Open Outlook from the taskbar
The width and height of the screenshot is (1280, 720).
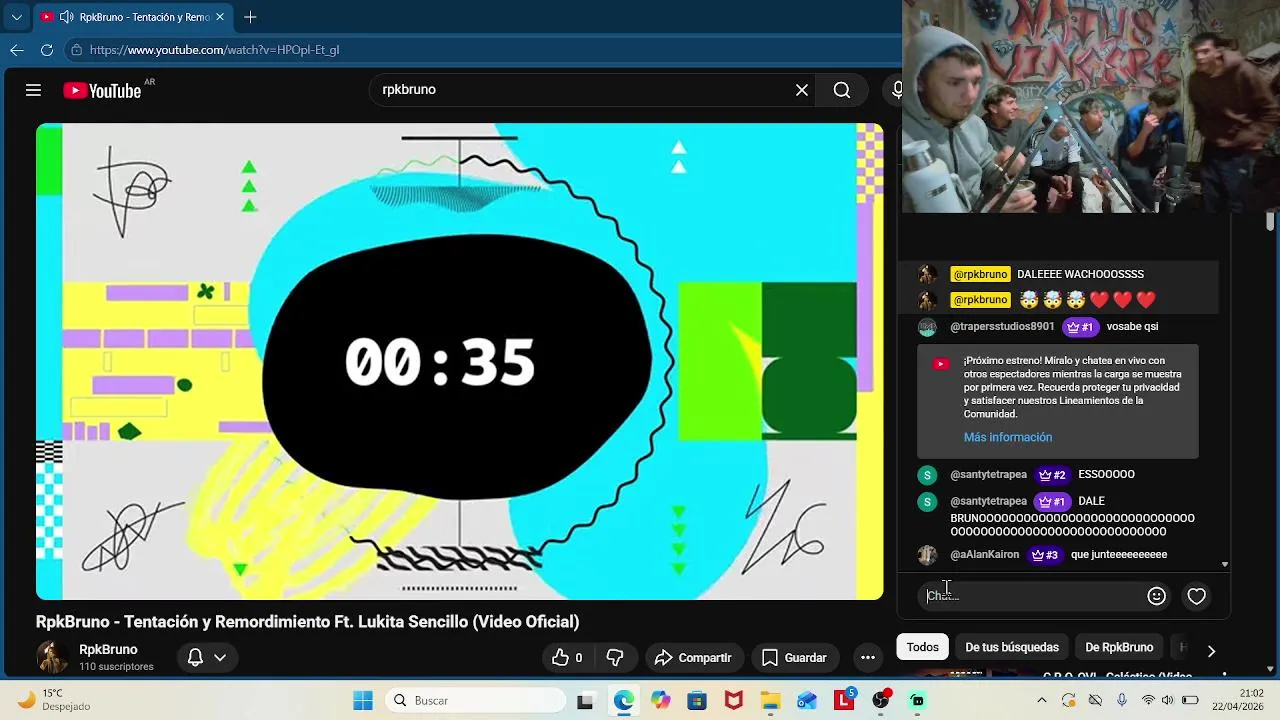pyautogui.click(x=807, y=700)
